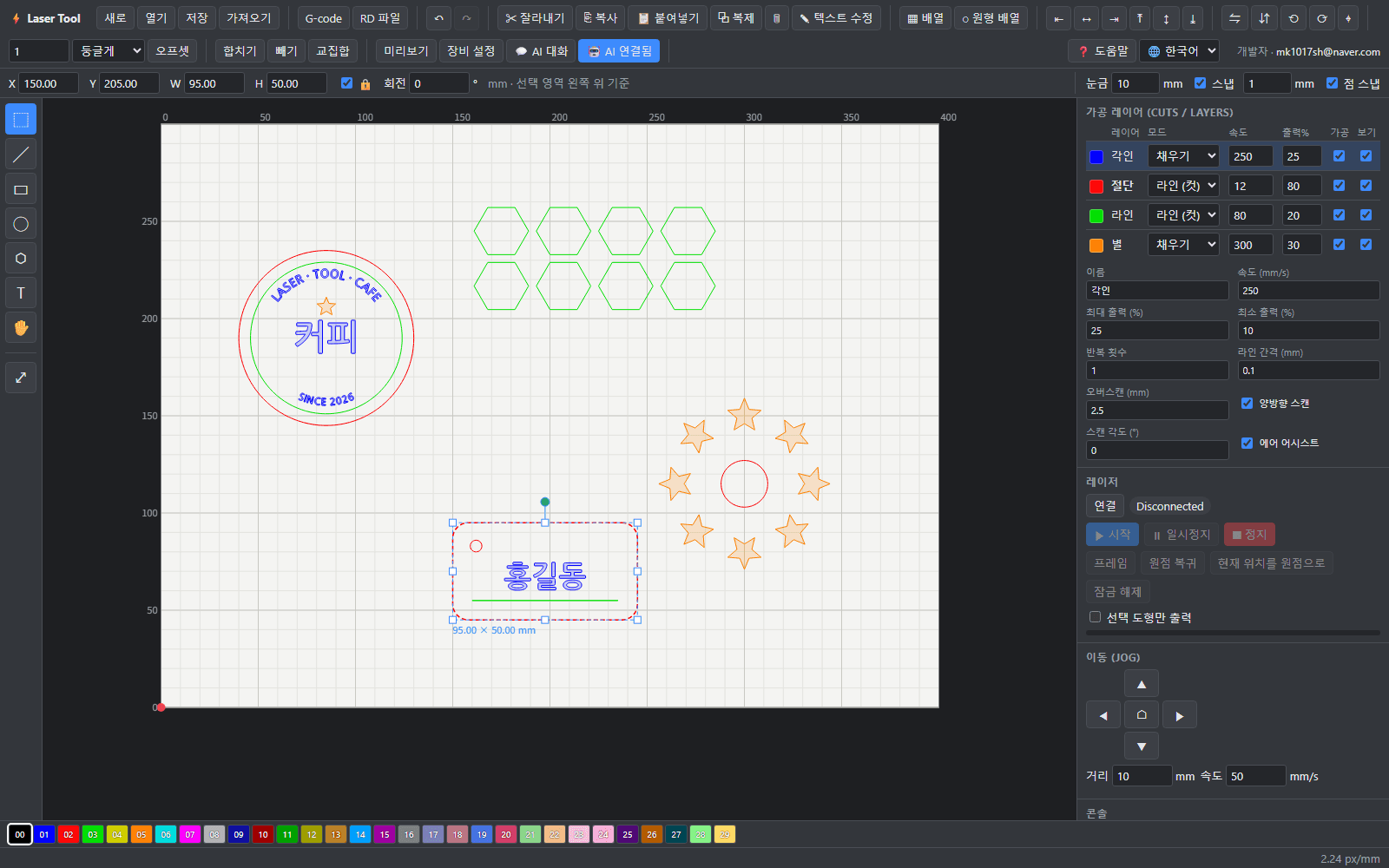Image resolution: width=1389 pixels, height=868 pixels.
Task: Open mode dropdown for 라인 layer
Action: coord(1184,215)
